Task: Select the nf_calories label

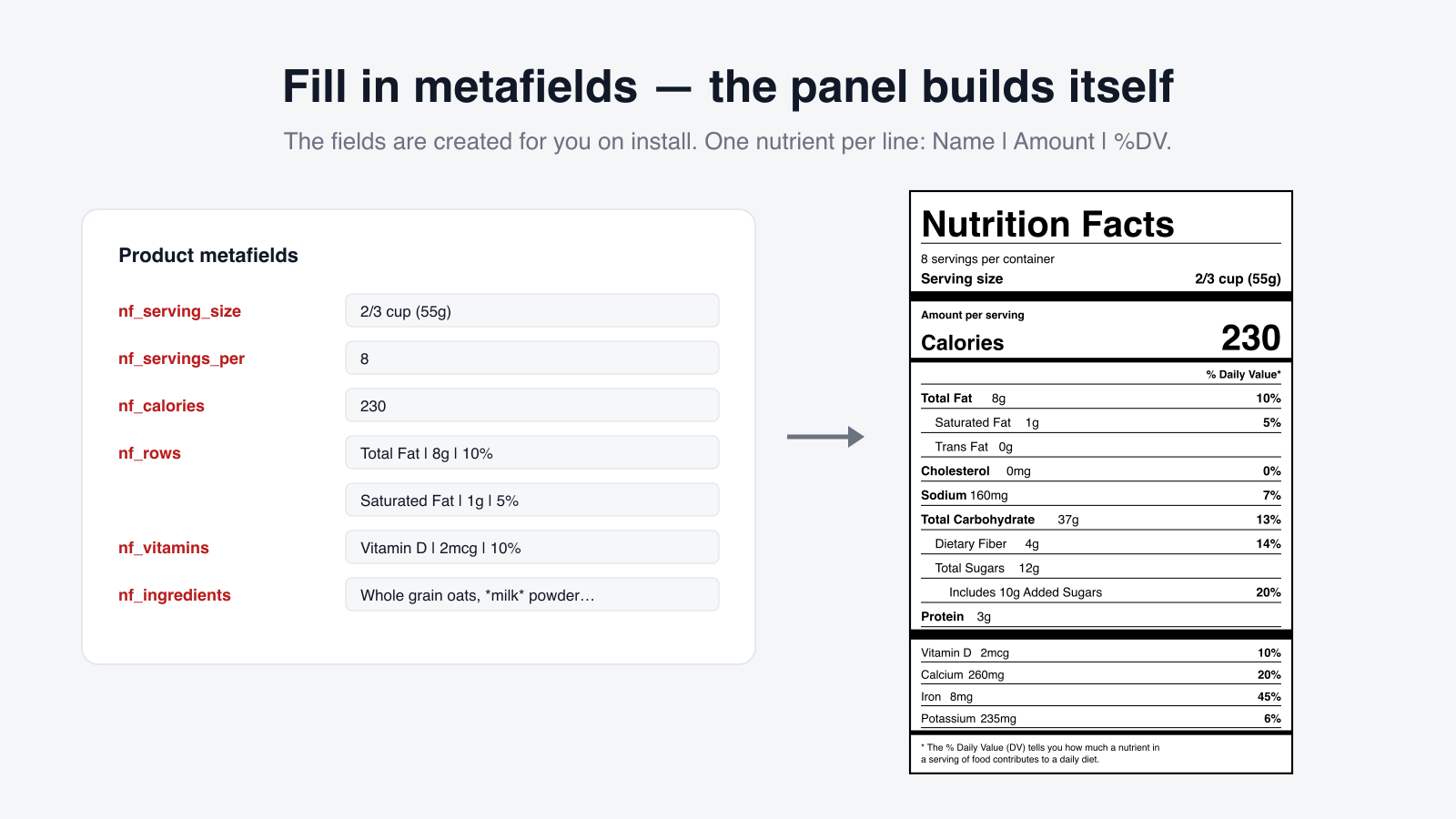Action: [161, 406]
